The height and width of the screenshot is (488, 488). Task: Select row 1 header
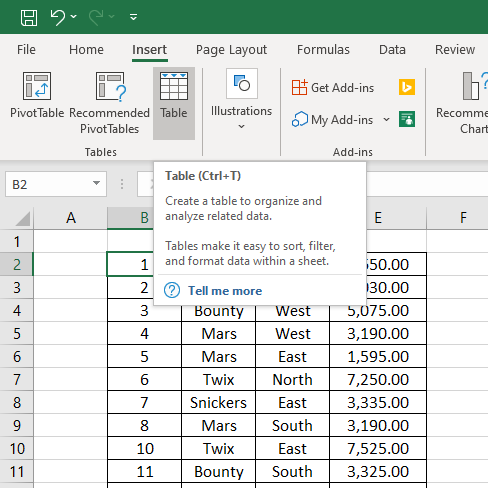pyautogui.click(x=17, y=241)
